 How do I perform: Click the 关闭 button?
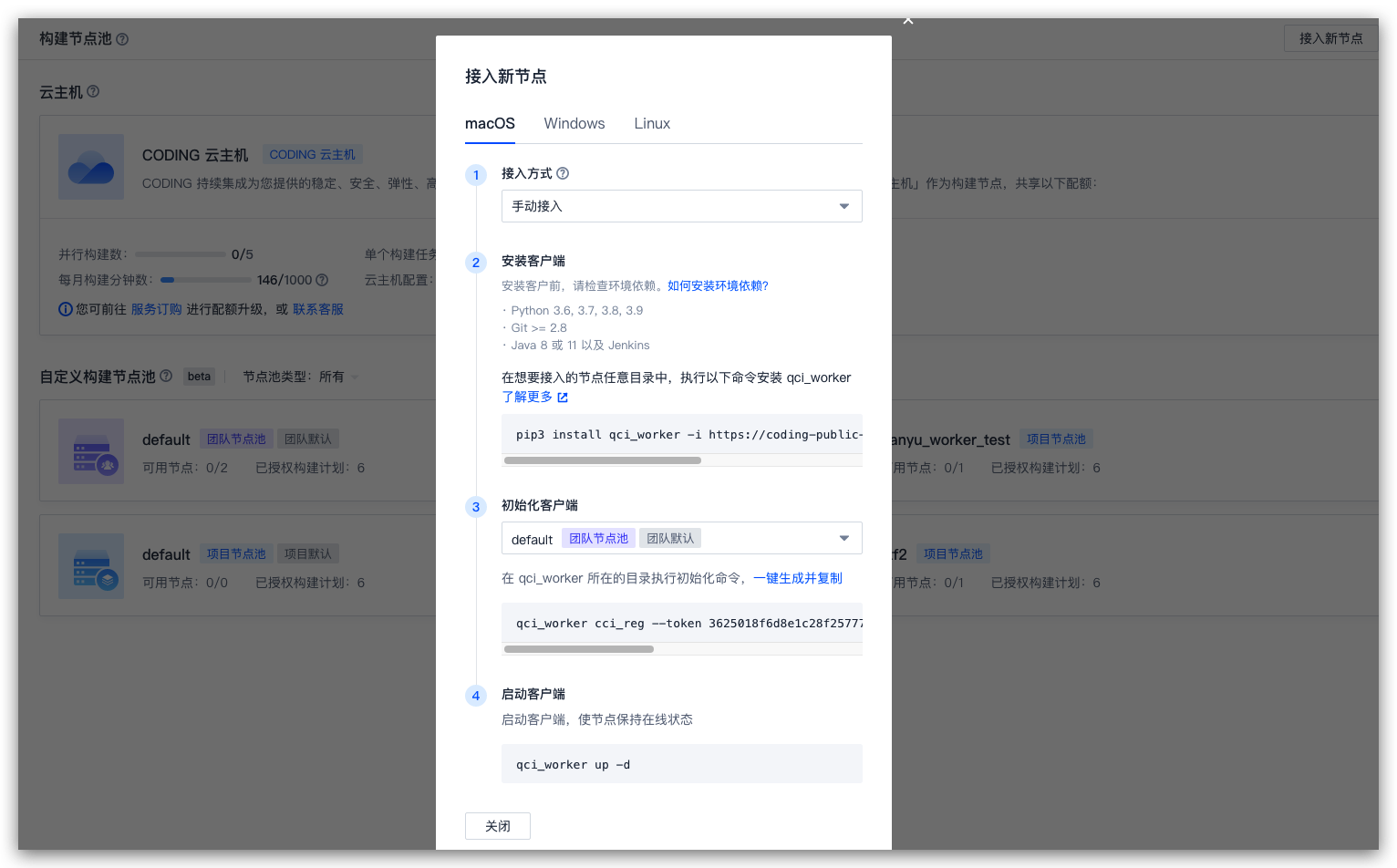point(498,826)
